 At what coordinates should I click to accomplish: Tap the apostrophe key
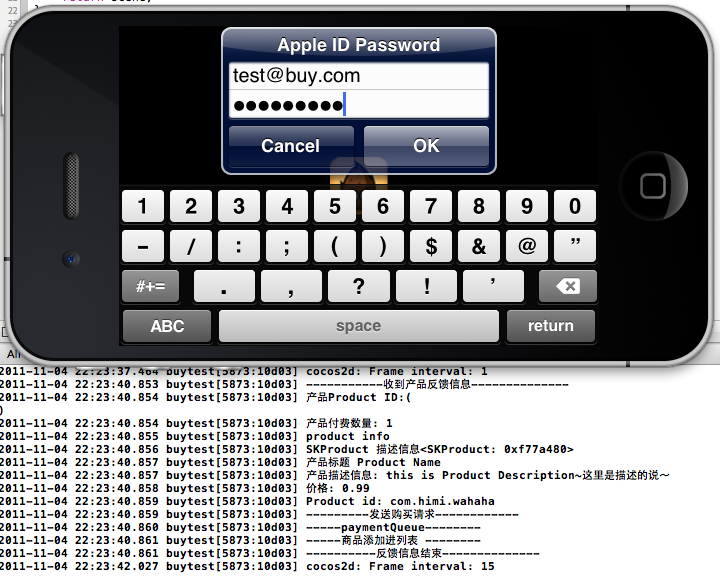coord(493,286)
